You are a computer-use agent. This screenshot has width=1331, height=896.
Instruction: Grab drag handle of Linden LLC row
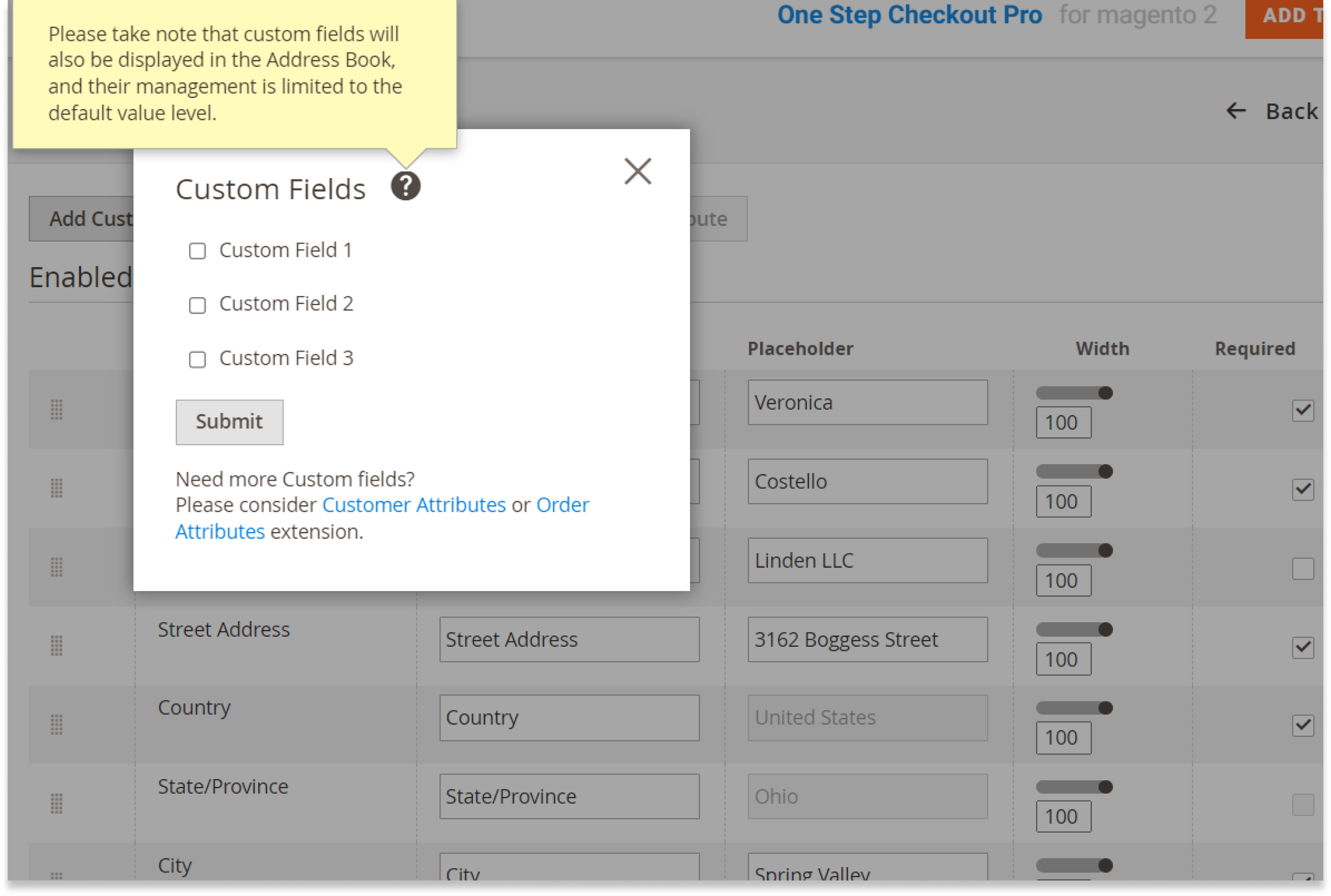(x=56, y=568)
